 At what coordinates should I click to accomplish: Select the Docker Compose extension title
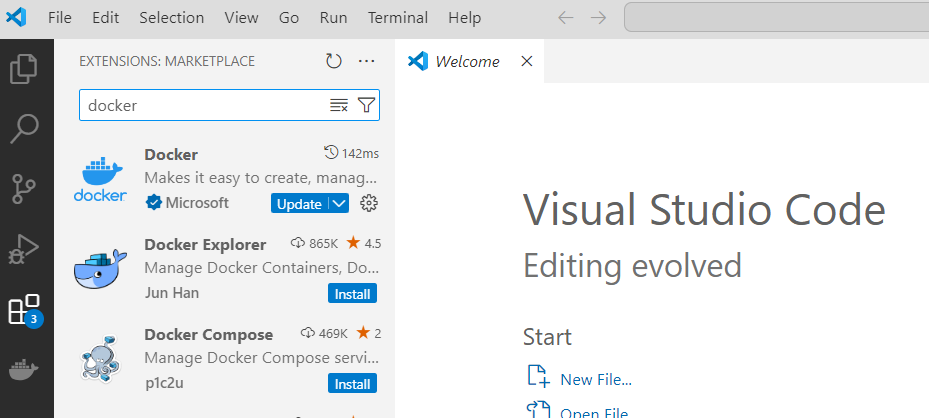pos(209,334)
